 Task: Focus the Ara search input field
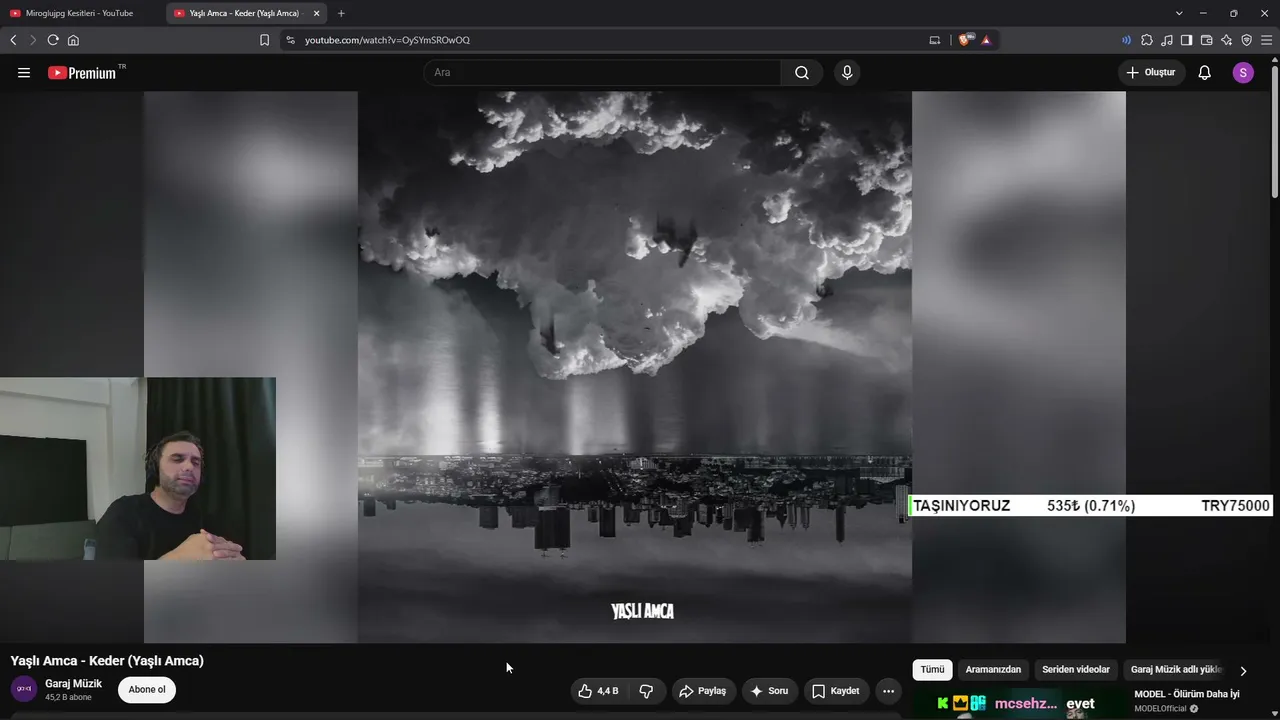point(602,73)
